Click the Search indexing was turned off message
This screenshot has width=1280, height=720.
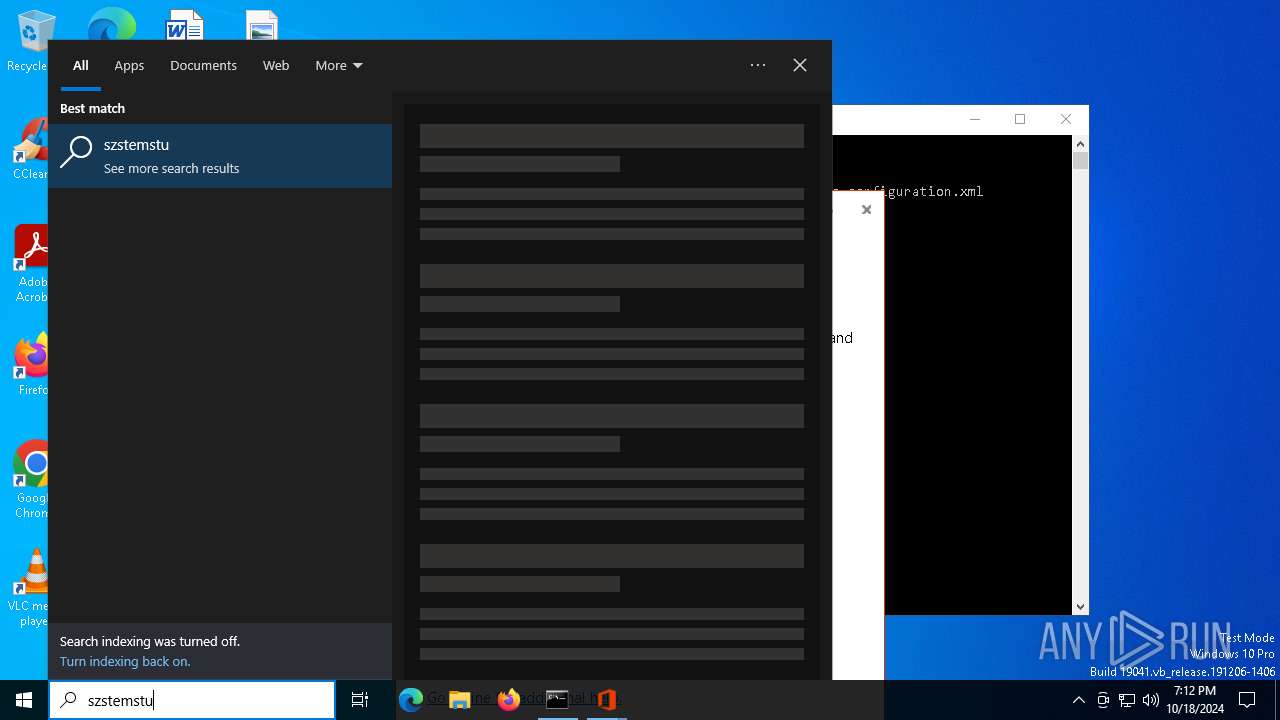pos(150,641)
